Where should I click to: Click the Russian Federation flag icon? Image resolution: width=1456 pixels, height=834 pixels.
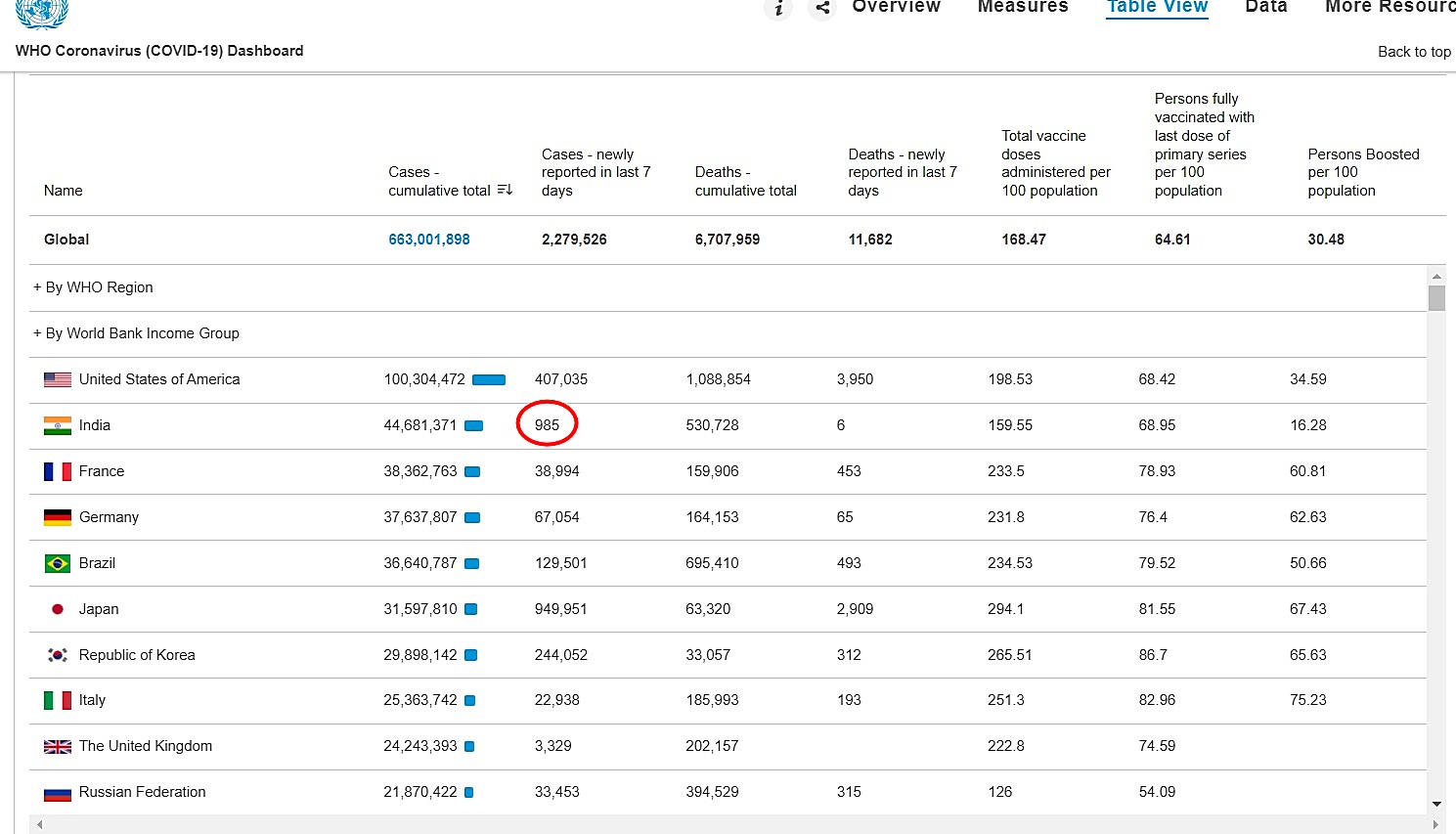[58, 792]
